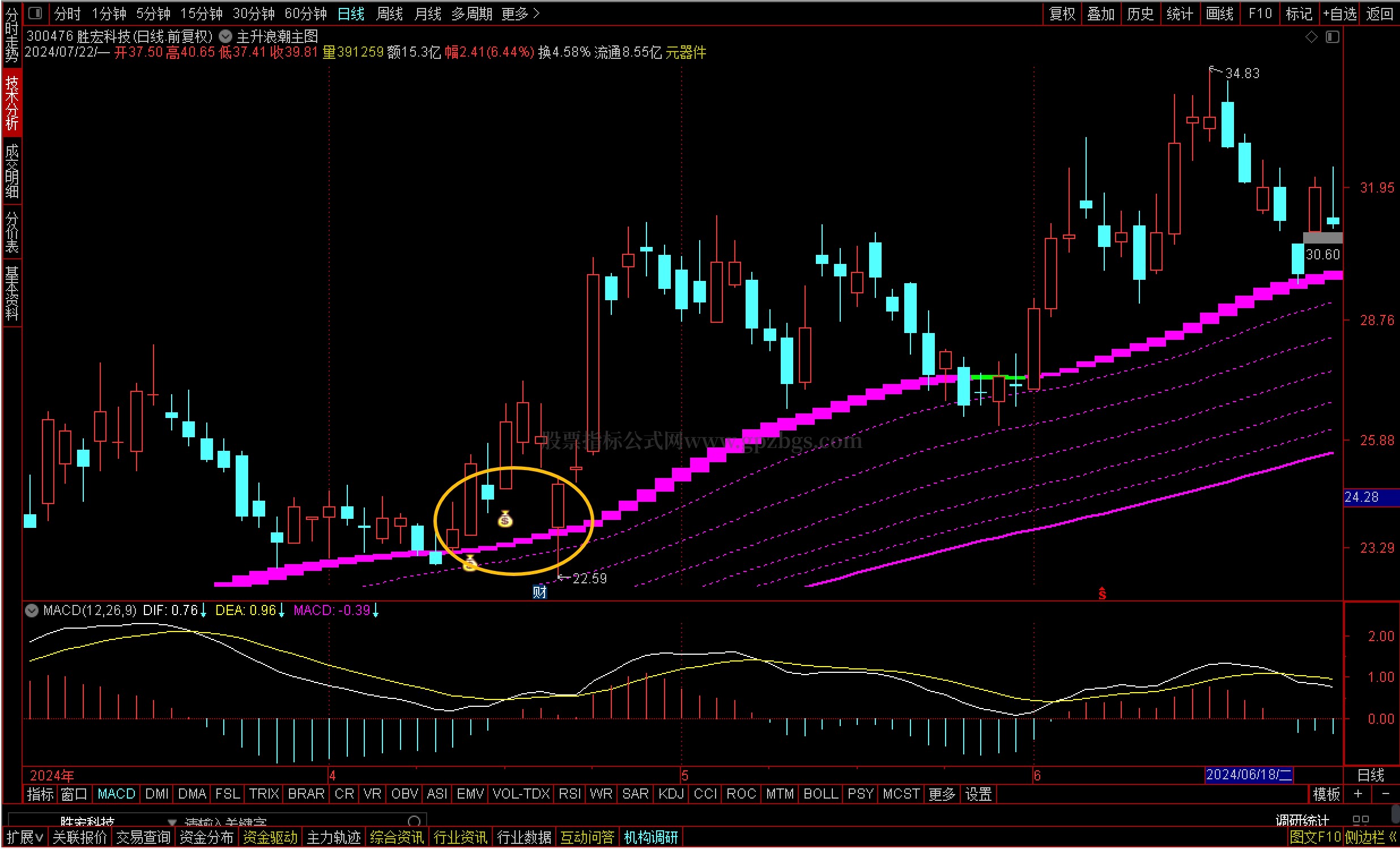Viewport: 1400px width, 849px height.
Task: Click the 返回 back button
Action: pos(1380,13)
